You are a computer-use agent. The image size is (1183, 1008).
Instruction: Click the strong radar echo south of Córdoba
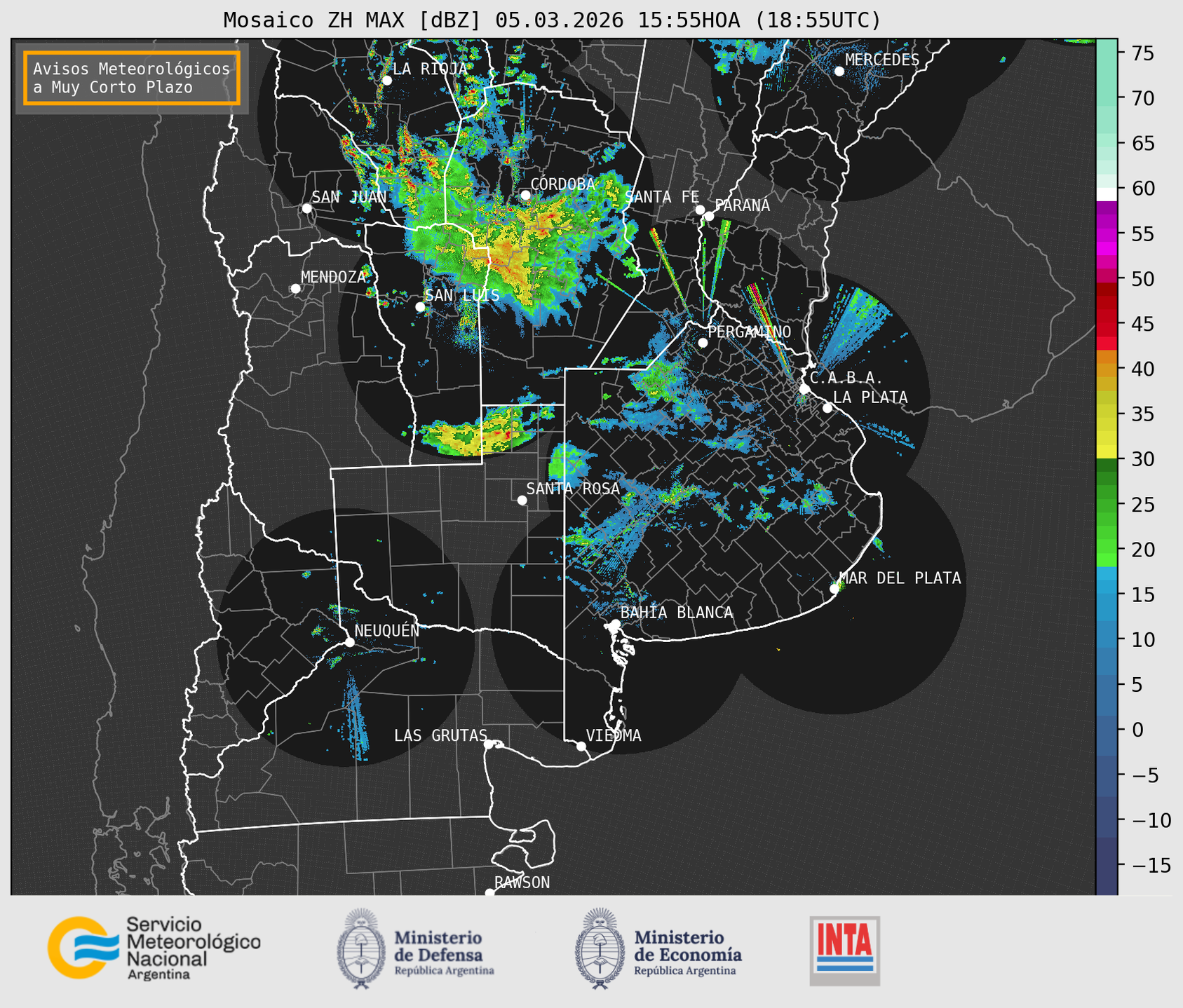[503, 258]
